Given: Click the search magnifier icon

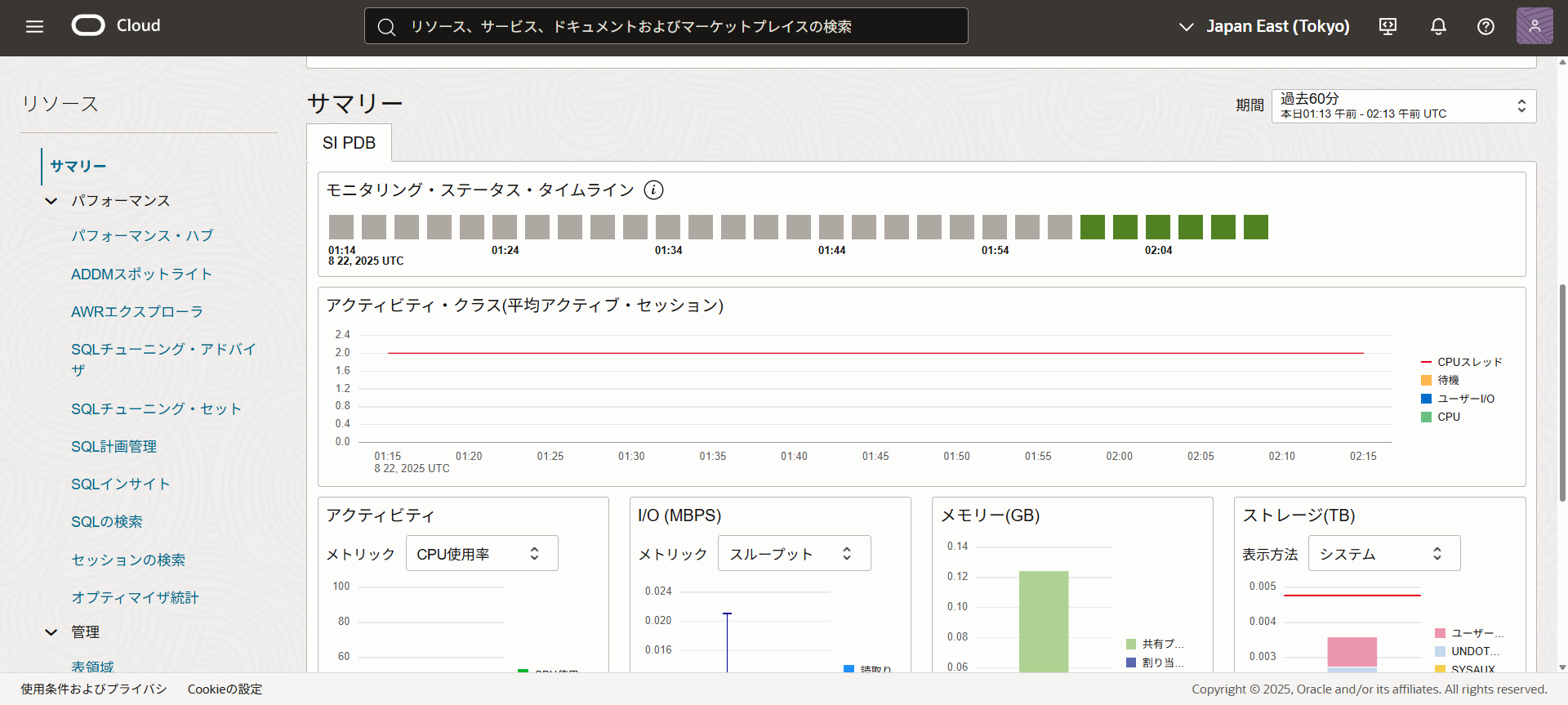Looking at the screenshot, I should click(x=386, y=27).
